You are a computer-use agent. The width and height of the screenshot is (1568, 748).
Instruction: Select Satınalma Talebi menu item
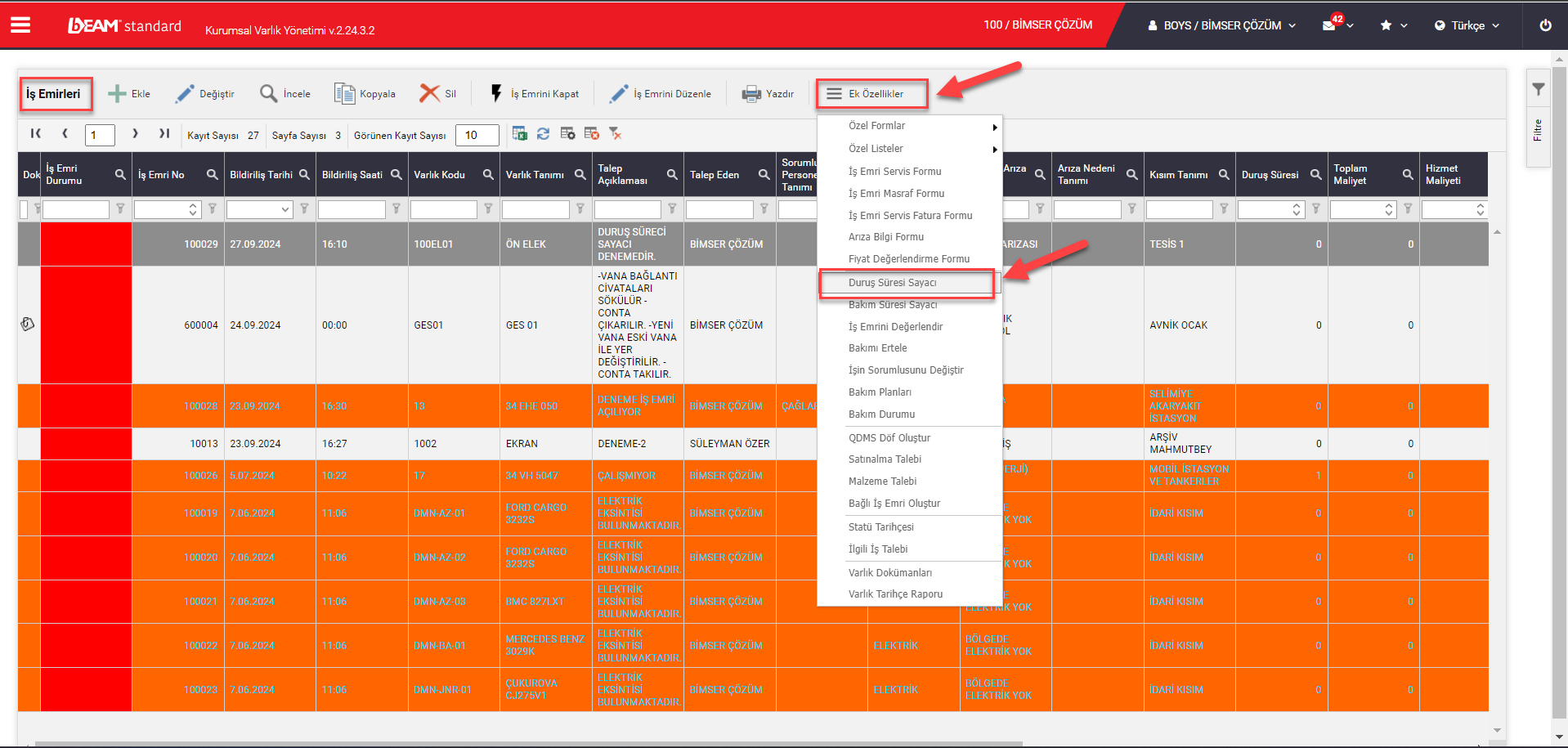(885, 459)
